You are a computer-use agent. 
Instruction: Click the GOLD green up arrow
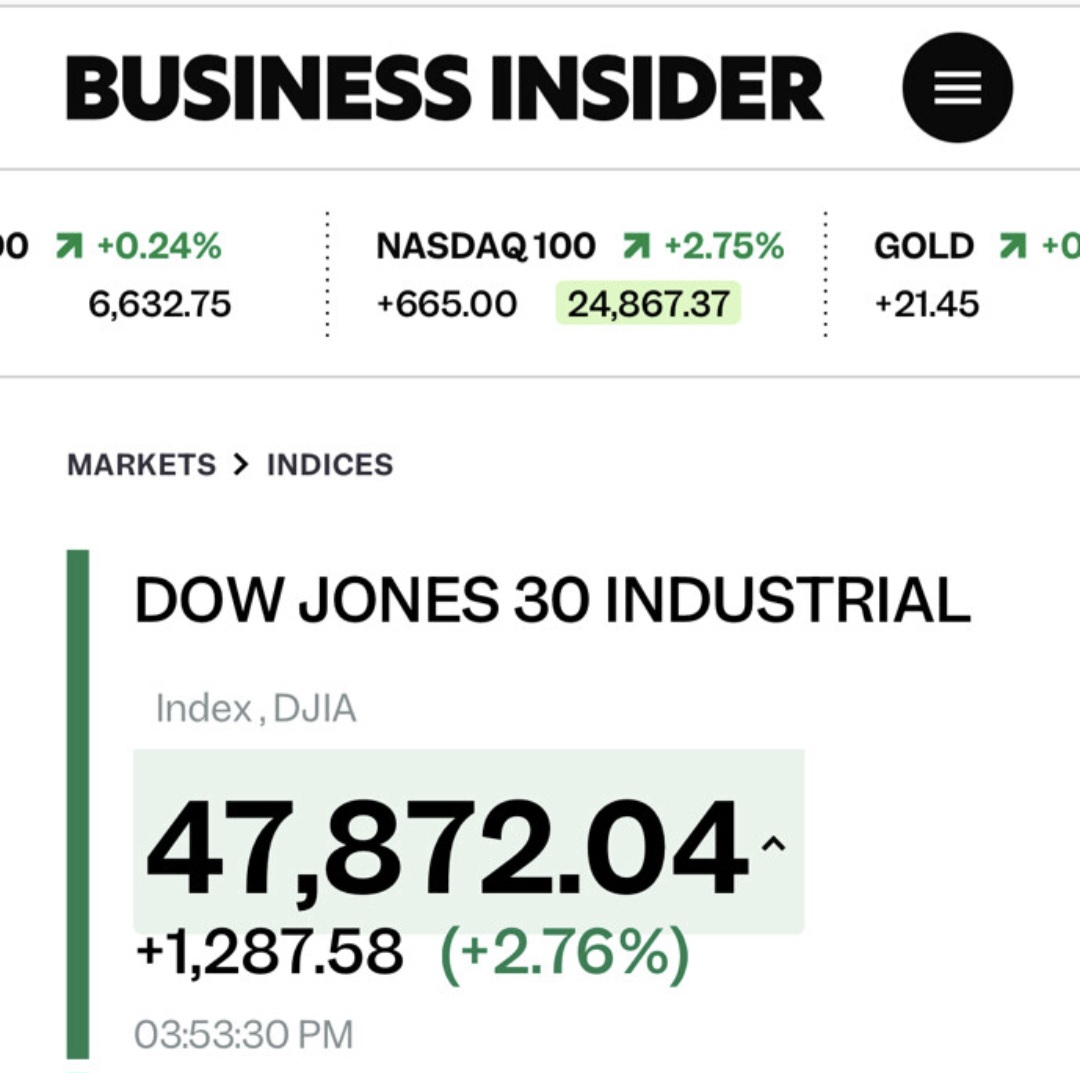(1014, 246)
